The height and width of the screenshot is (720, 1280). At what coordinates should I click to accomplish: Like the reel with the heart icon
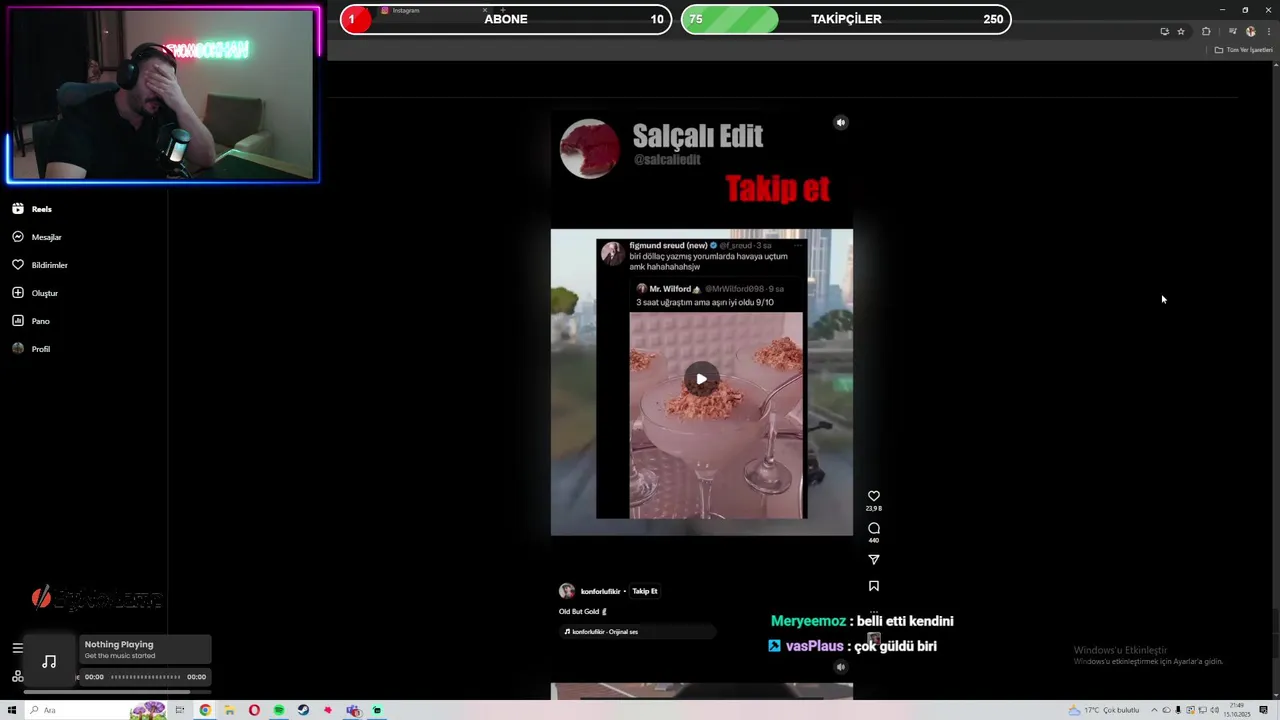click(874, 496)
